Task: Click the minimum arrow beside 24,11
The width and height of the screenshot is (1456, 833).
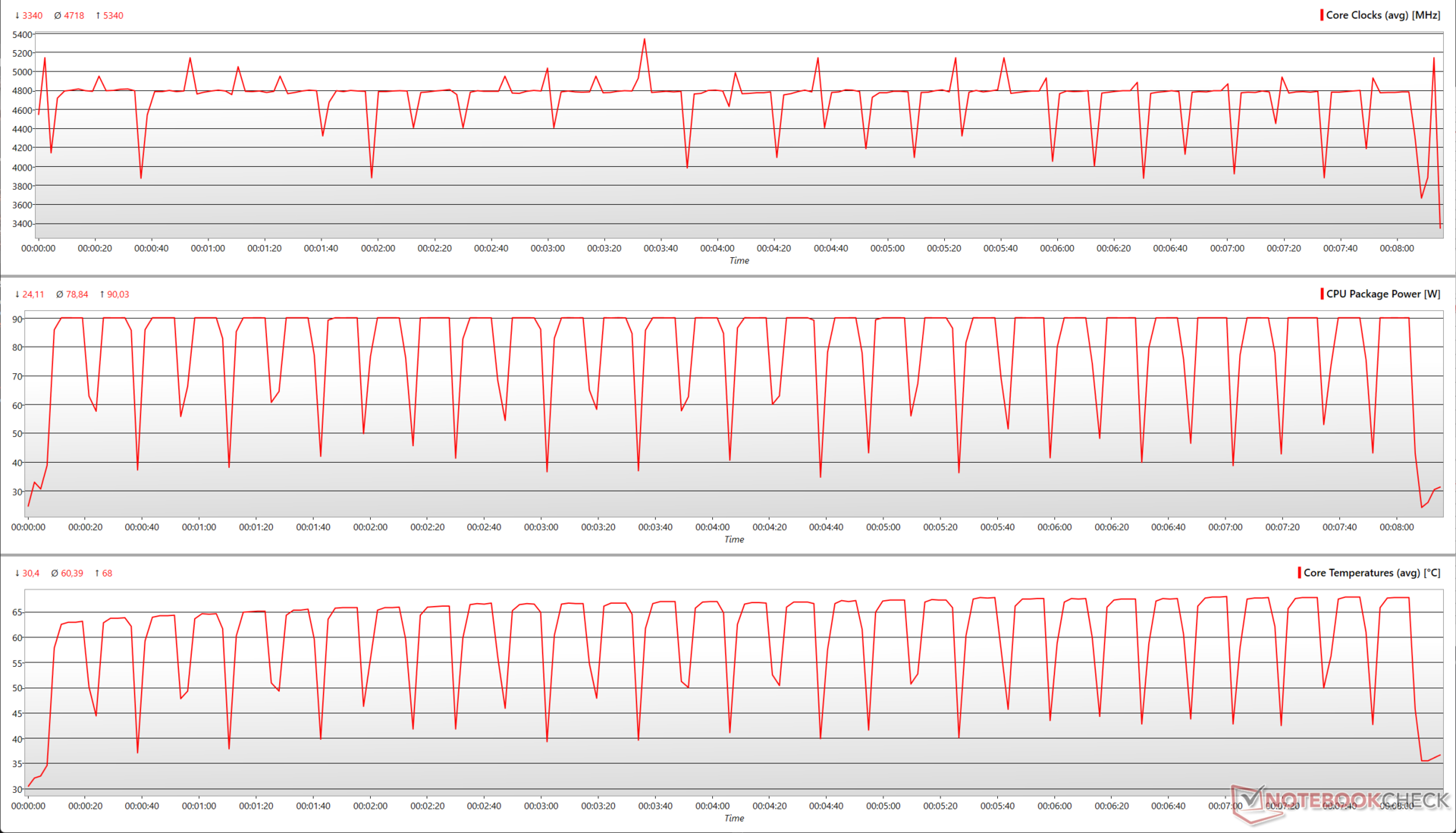Action: tap(17, 294)
